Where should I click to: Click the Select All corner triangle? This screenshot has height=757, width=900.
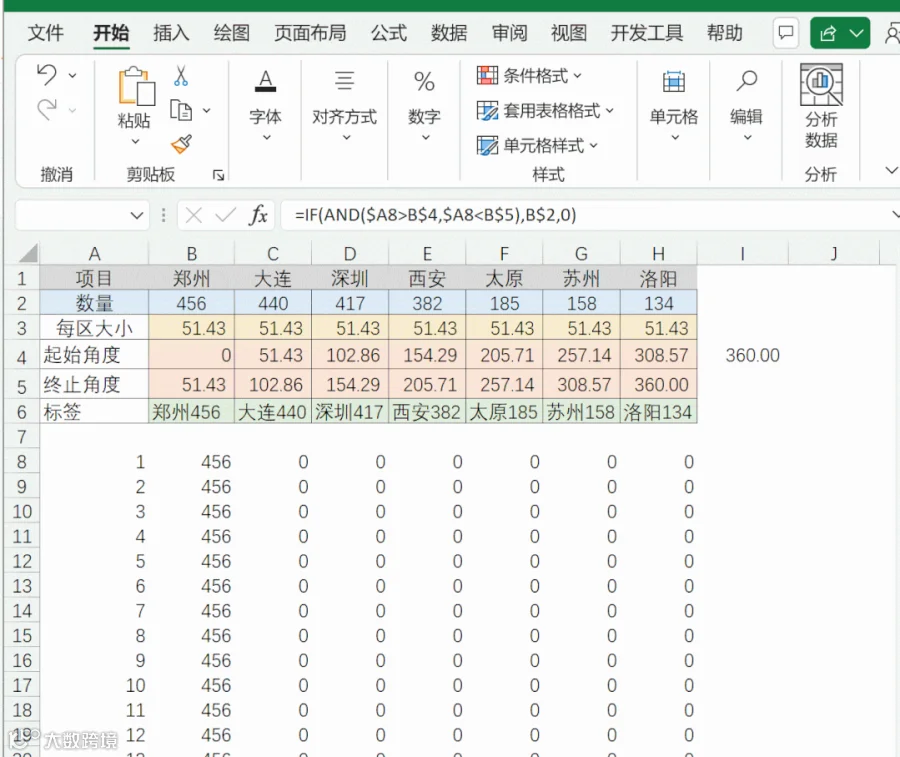[x=26, y=253]
